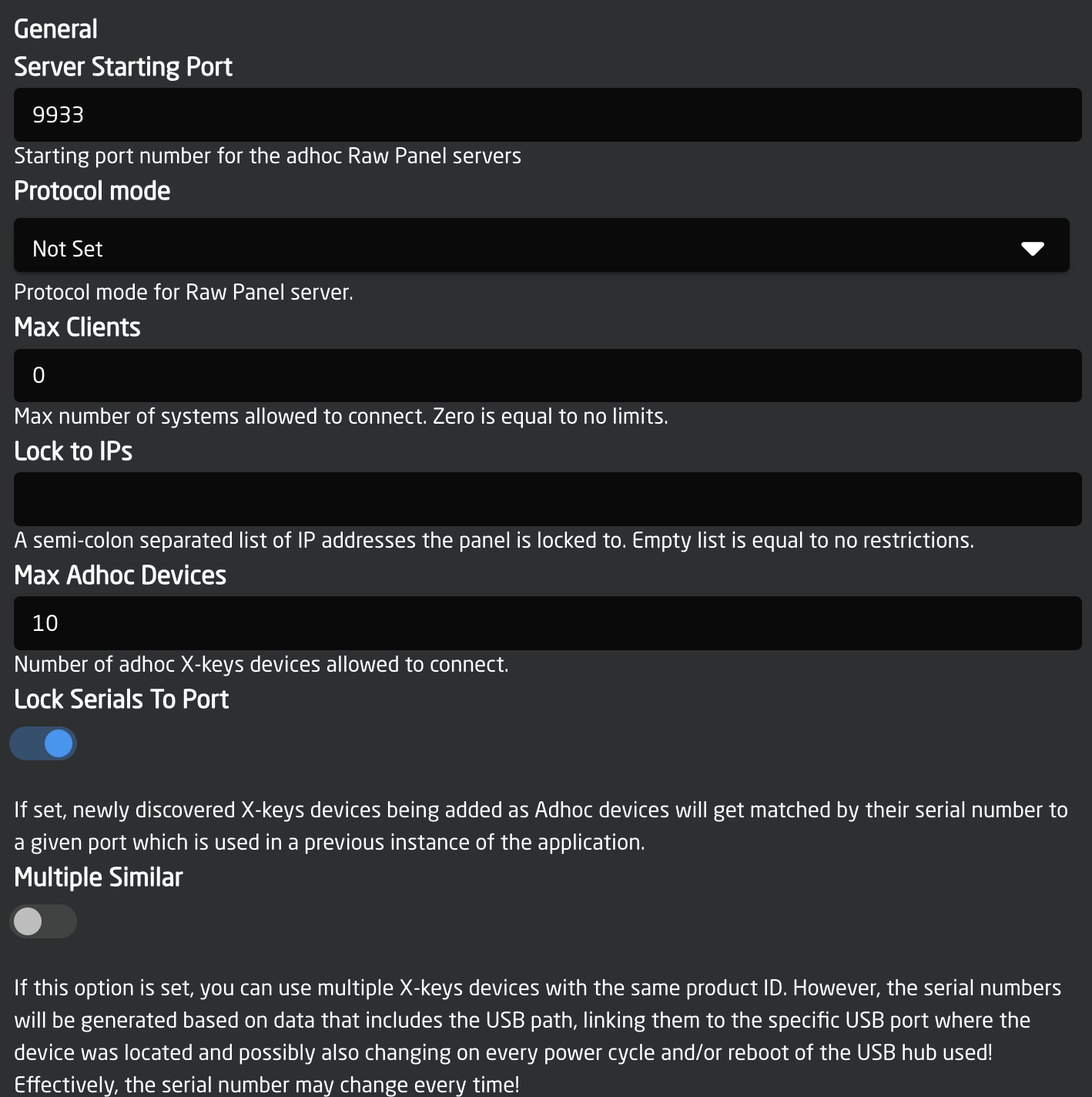Select the Max Adhoc Devices field showing 10
The image size is (1092, 1097).
[x=548, y=623]
